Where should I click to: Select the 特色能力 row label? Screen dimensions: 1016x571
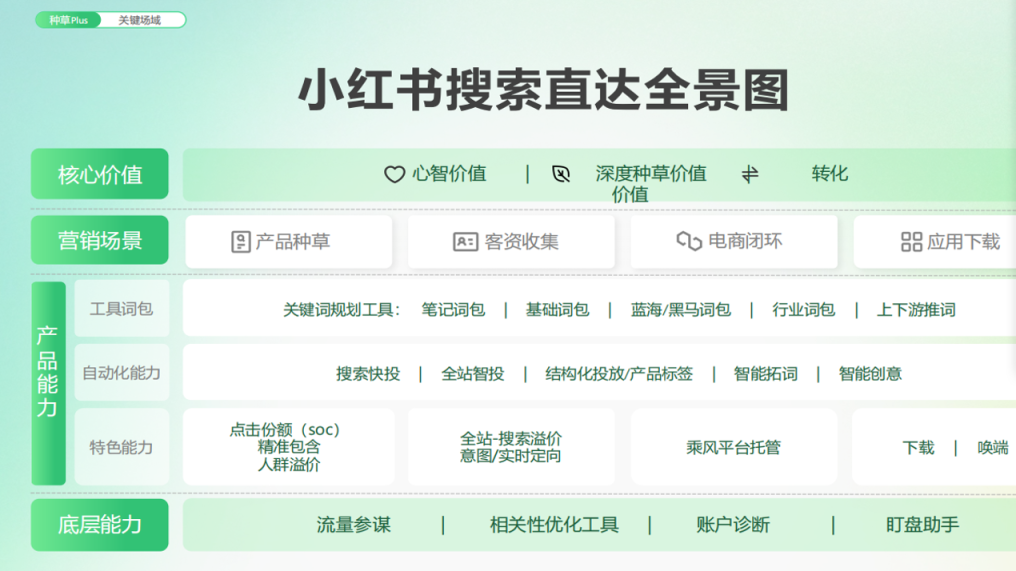click(x=122, y=447)
